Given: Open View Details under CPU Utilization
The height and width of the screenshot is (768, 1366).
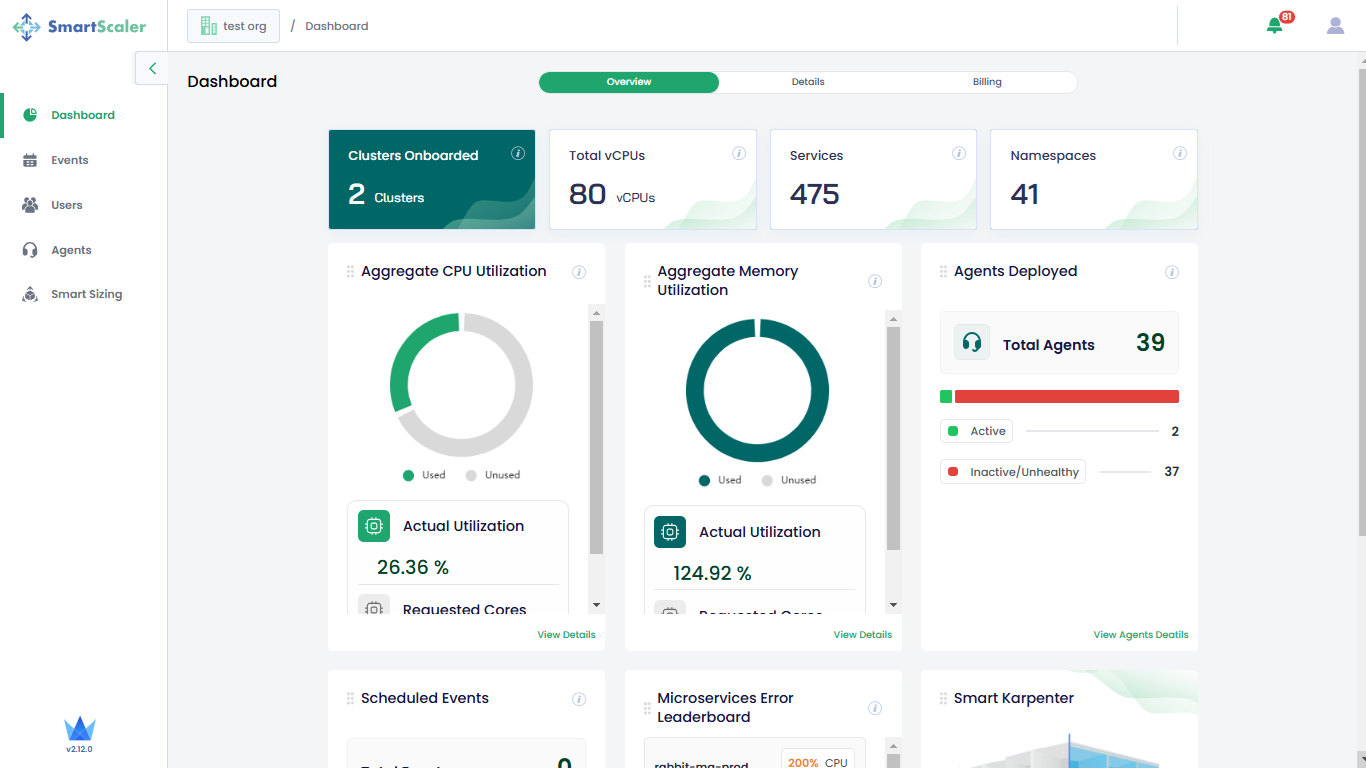Looking at the screenshot, I should tap(566, 635).
